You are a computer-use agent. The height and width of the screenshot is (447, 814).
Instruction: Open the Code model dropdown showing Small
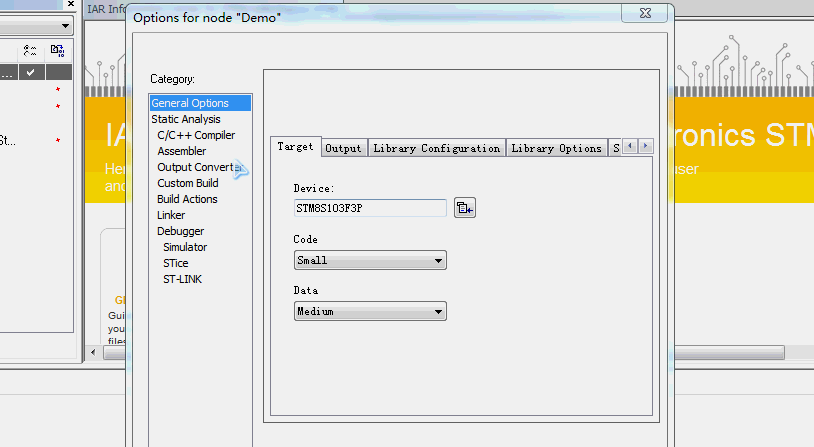370,260
